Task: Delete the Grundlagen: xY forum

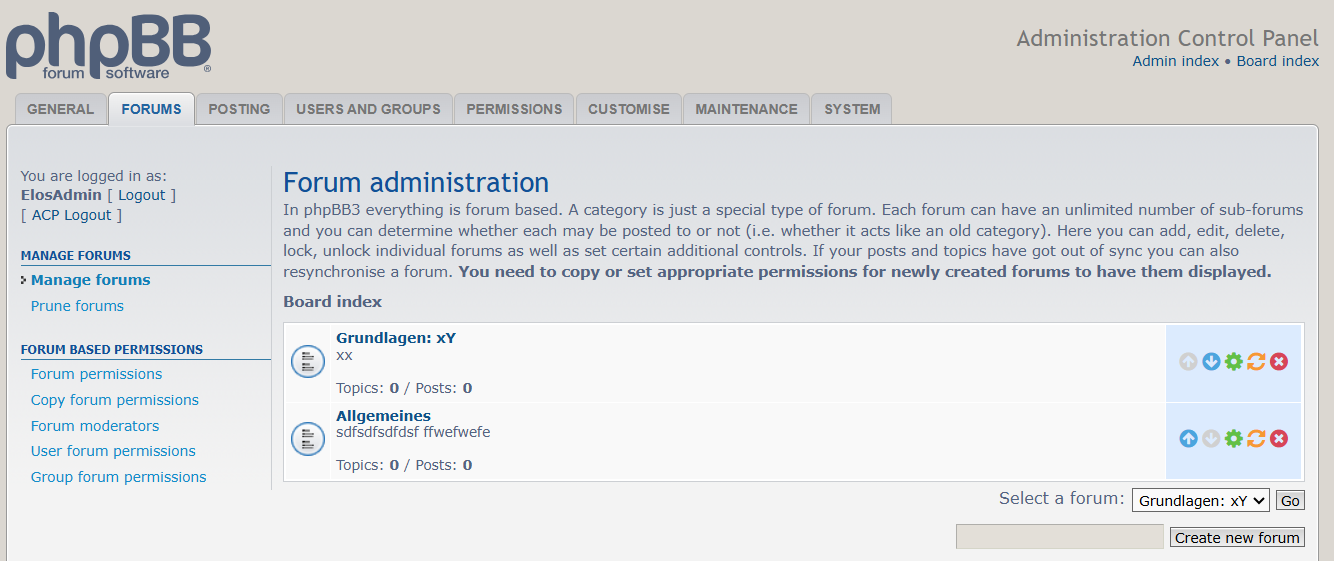Action: point(1279,362)
